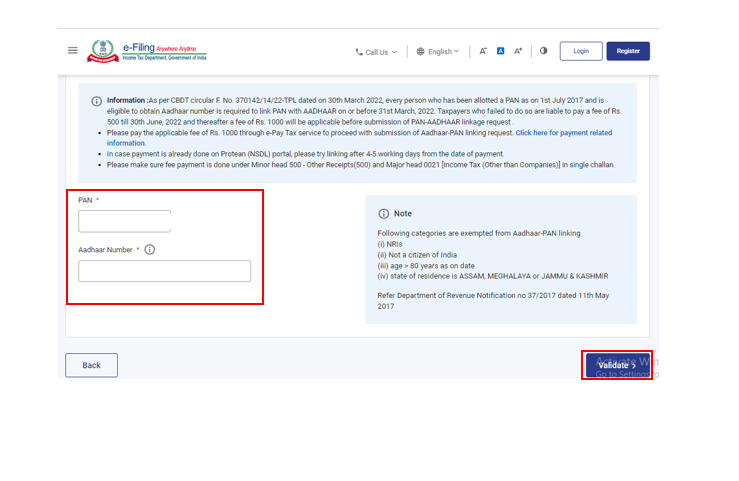739x481 pixels.
Task: Focus the Aadhaar Number input field
Action: click(164, 271)
